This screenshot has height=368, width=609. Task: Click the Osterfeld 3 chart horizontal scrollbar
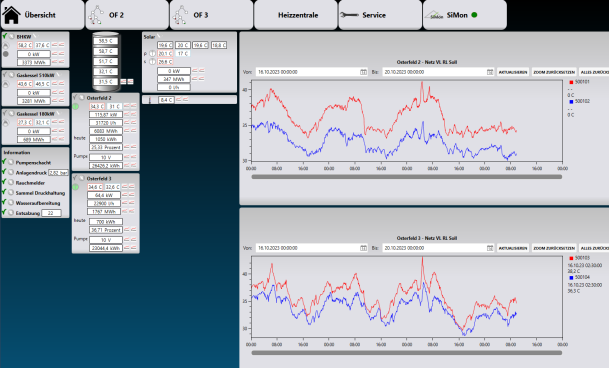click(407, 353)
